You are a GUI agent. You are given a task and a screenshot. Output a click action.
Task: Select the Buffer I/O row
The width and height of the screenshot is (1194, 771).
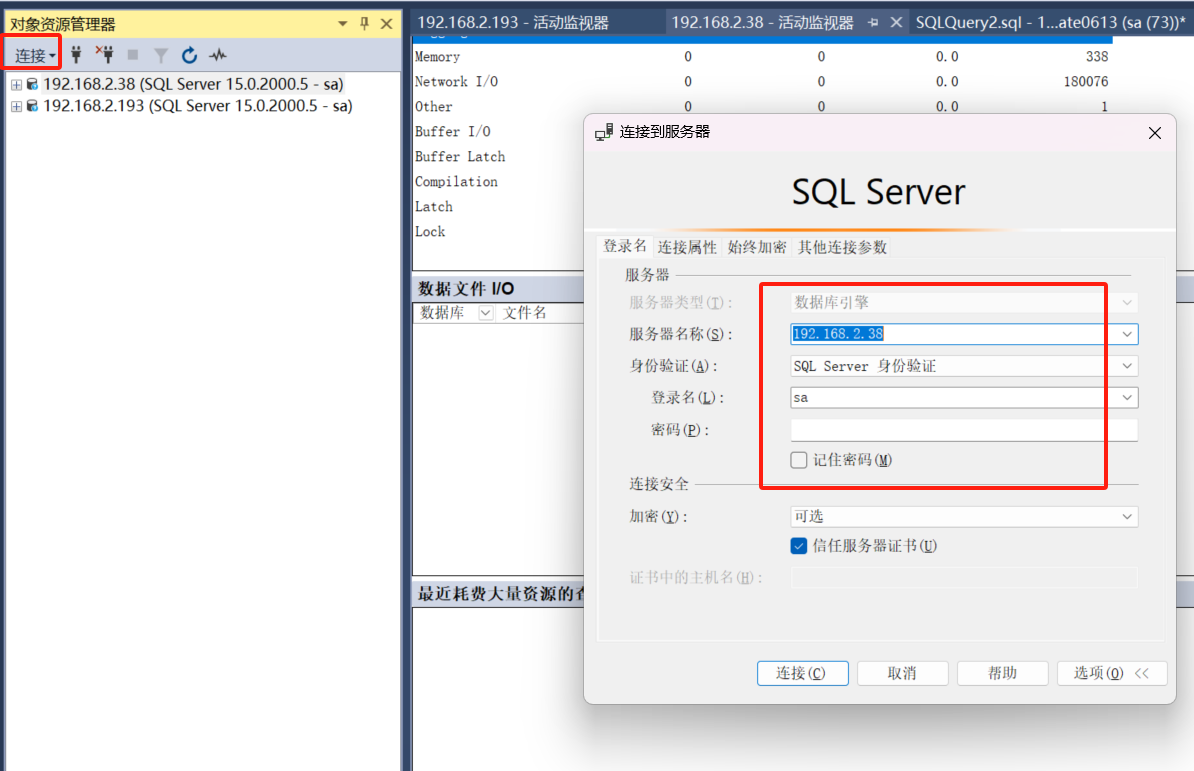point(452,132)
